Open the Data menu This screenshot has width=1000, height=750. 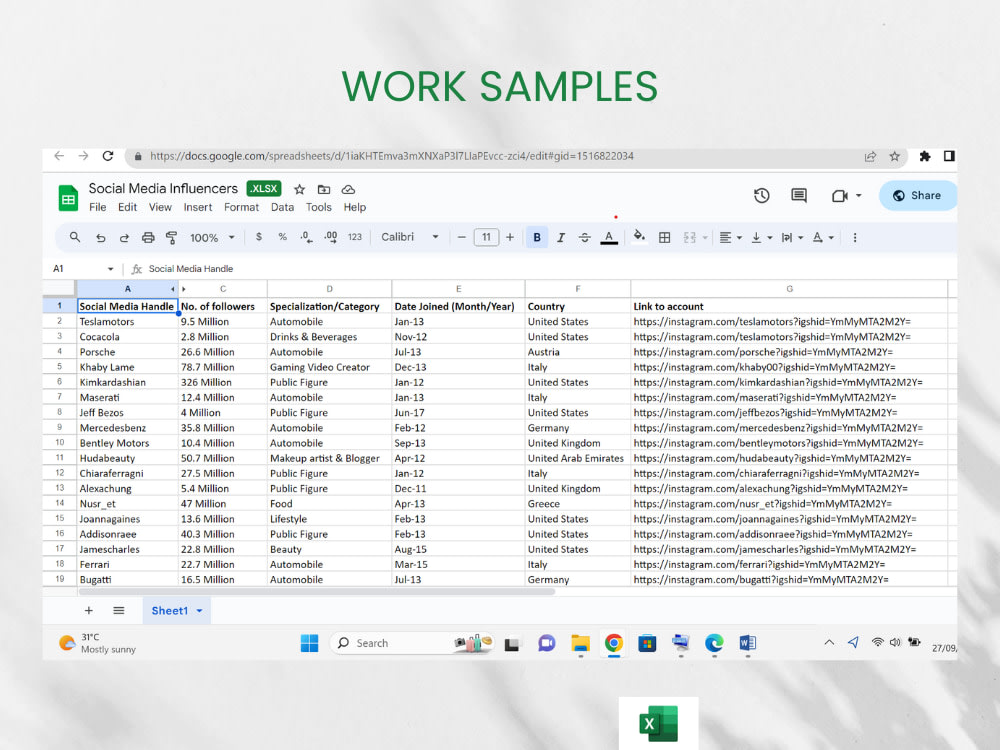click(x=282, y=207)
